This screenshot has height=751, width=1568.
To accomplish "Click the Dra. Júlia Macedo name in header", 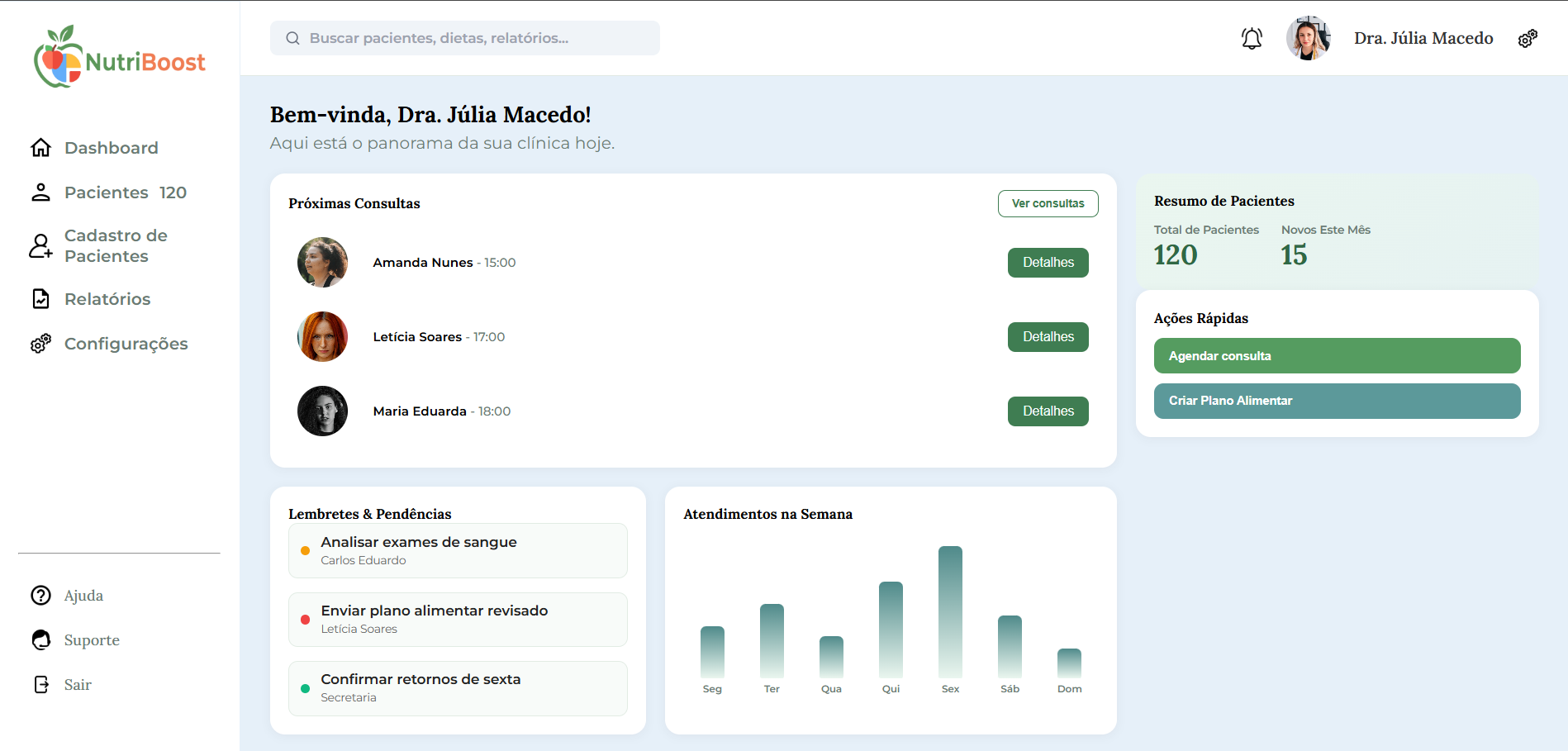I will pos(1423,38).
